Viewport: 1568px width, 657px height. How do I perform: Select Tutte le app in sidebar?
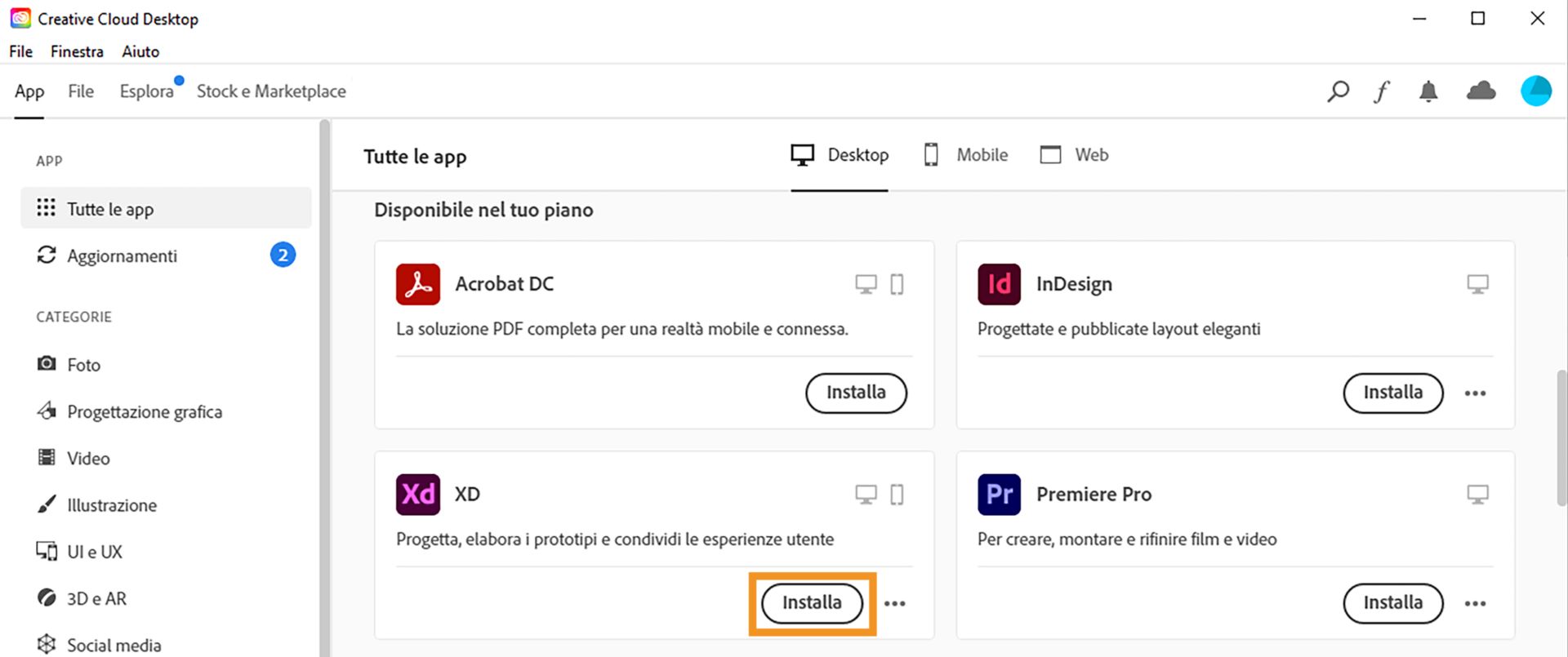click(x=166, y=208)
